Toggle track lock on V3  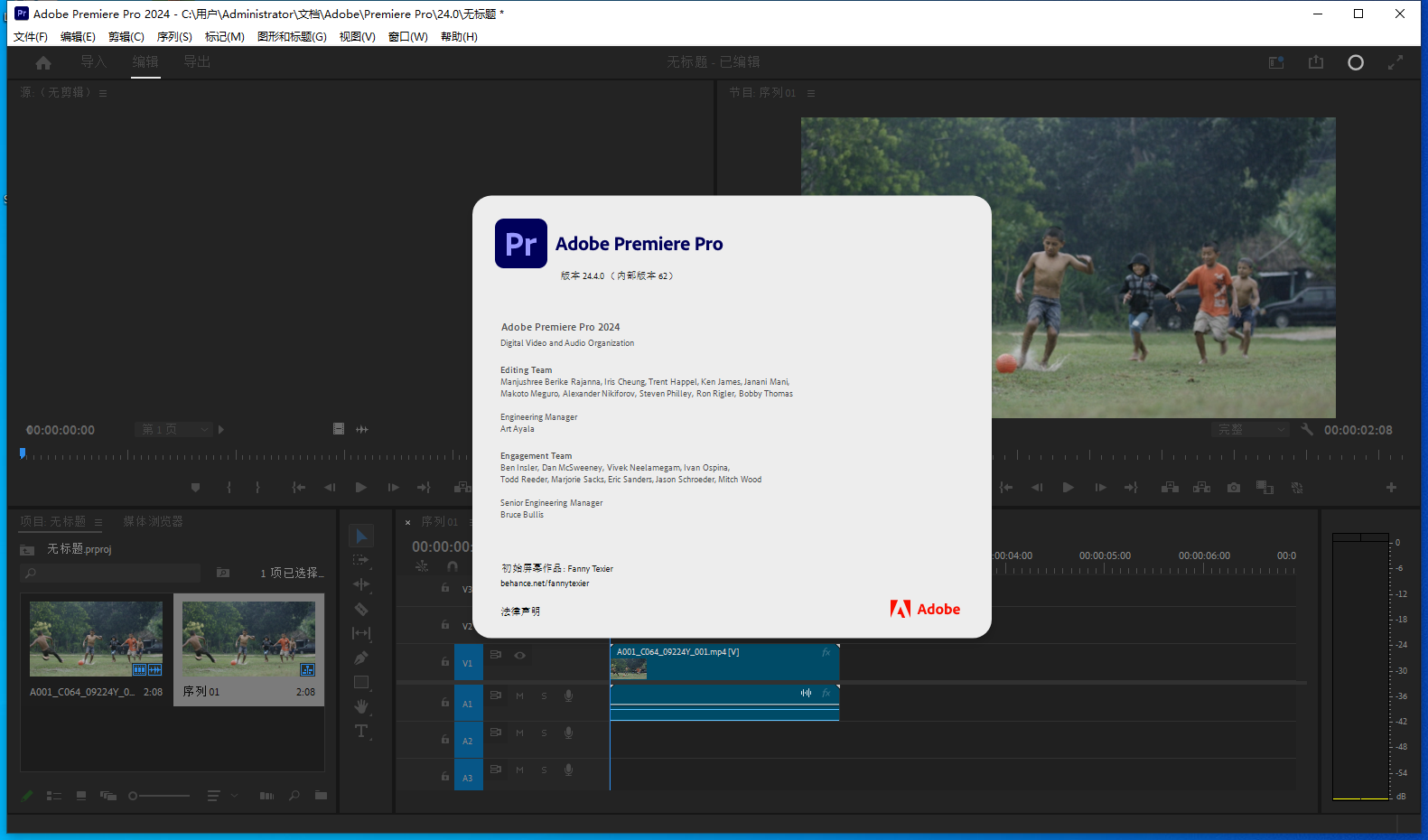tap(444, 587)
